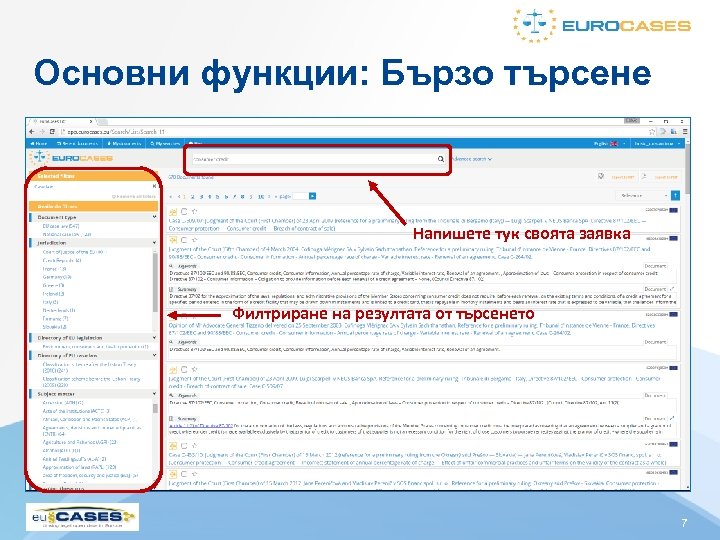Select the browser tab
Image resolution: width=720 pixels, height=540 pixels.
(x=62, y=122)
